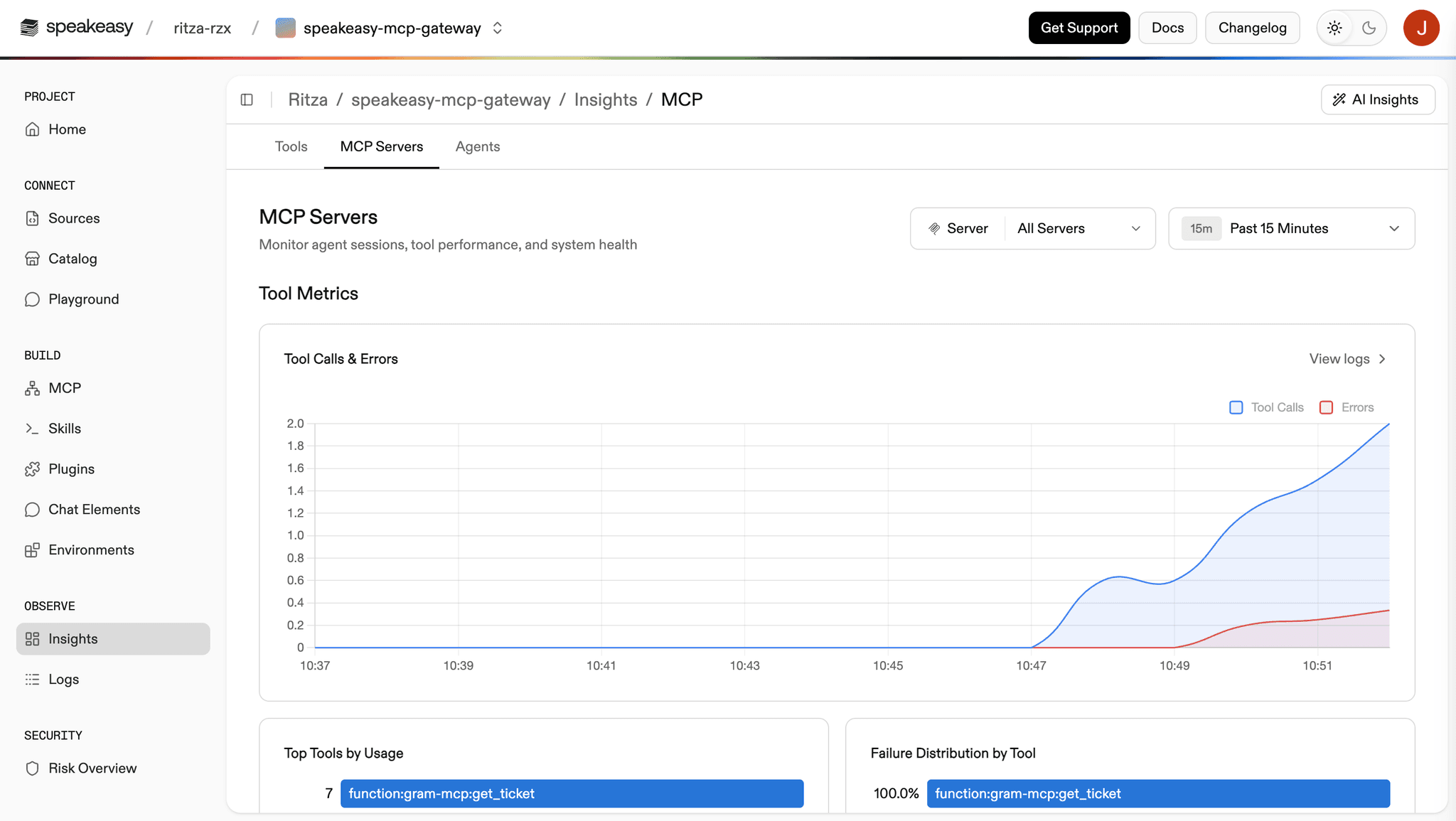Click the Server filter tag icon

coord(934,228)
